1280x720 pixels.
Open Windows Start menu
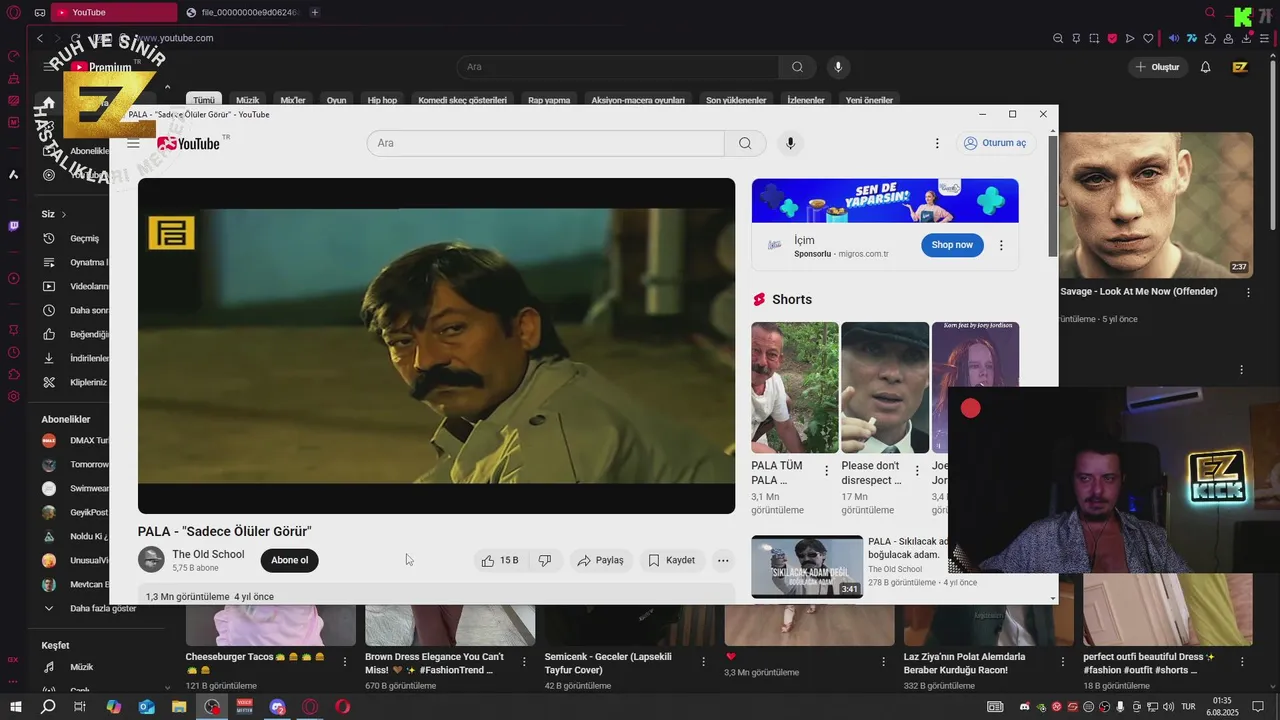(16, 707)
